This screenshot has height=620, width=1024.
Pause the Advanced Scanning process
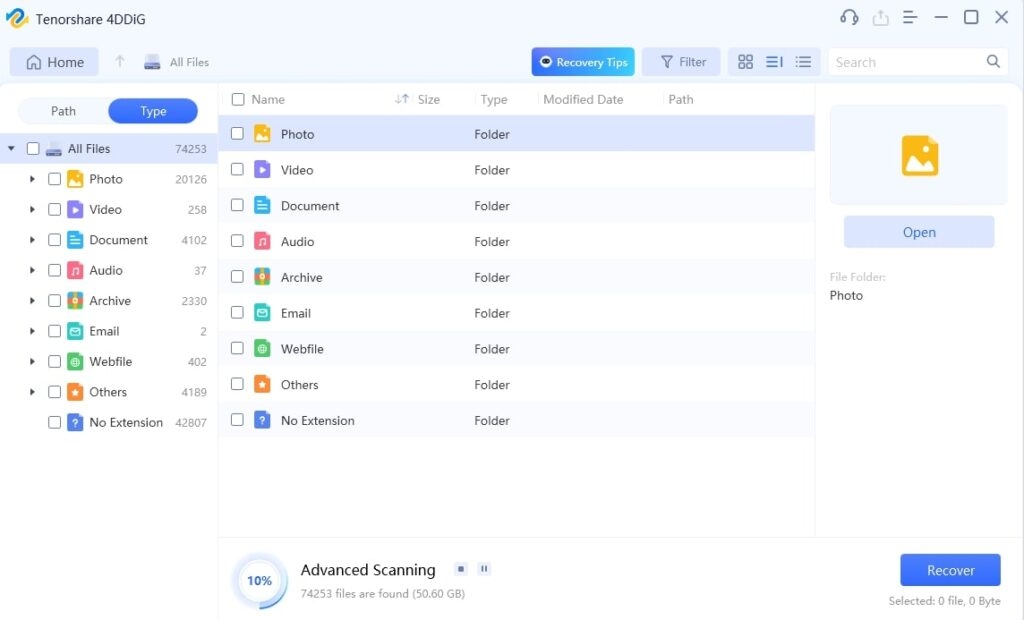[x=484, y=569]
